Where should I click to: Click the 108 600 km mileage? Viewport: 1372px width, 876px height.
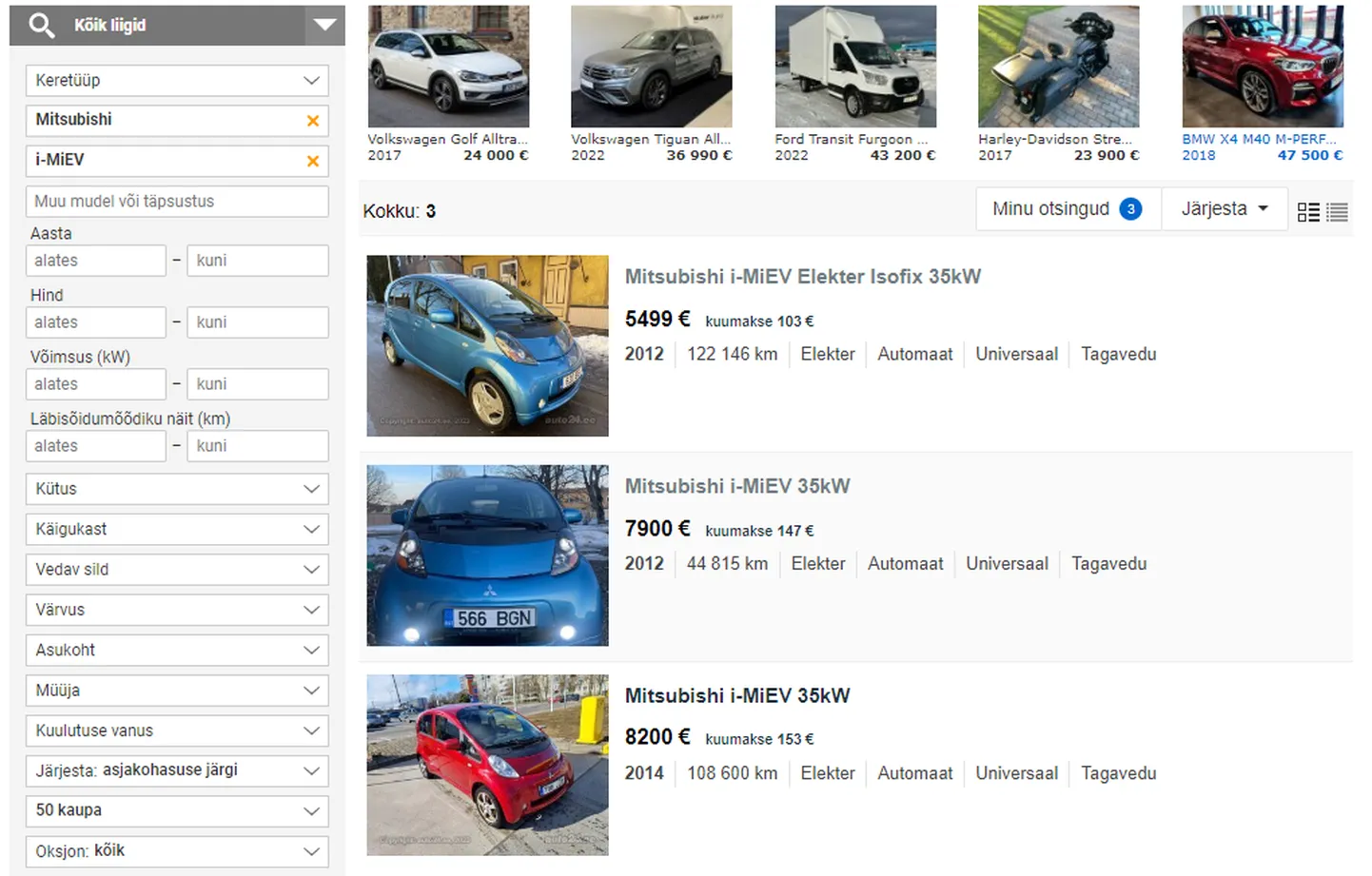point(733,774)
